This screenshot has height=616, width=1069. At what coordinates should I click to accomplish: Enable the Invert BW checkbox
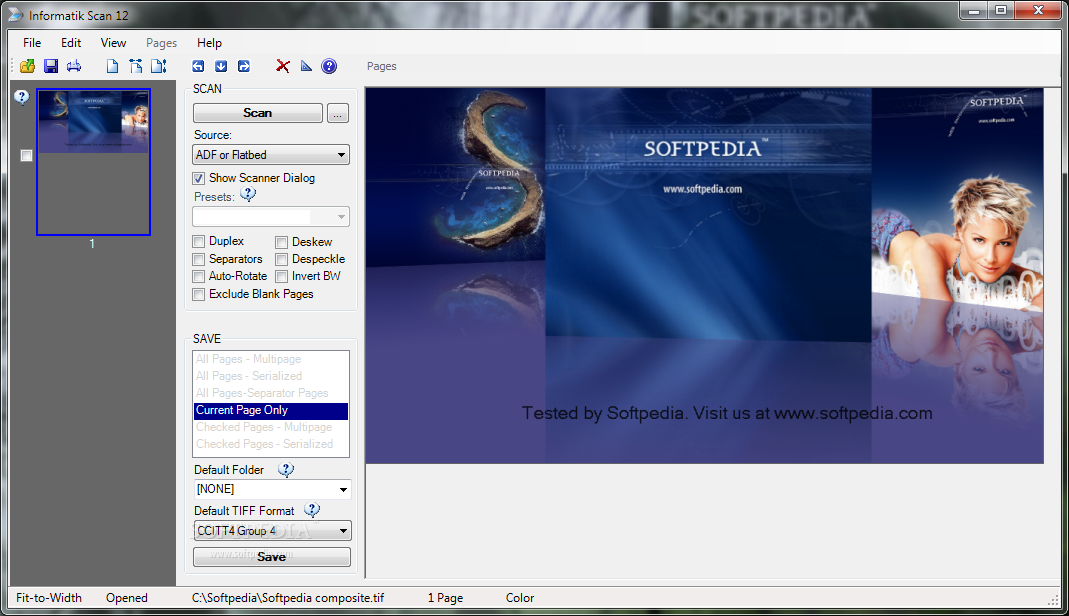tap(282, 276)
